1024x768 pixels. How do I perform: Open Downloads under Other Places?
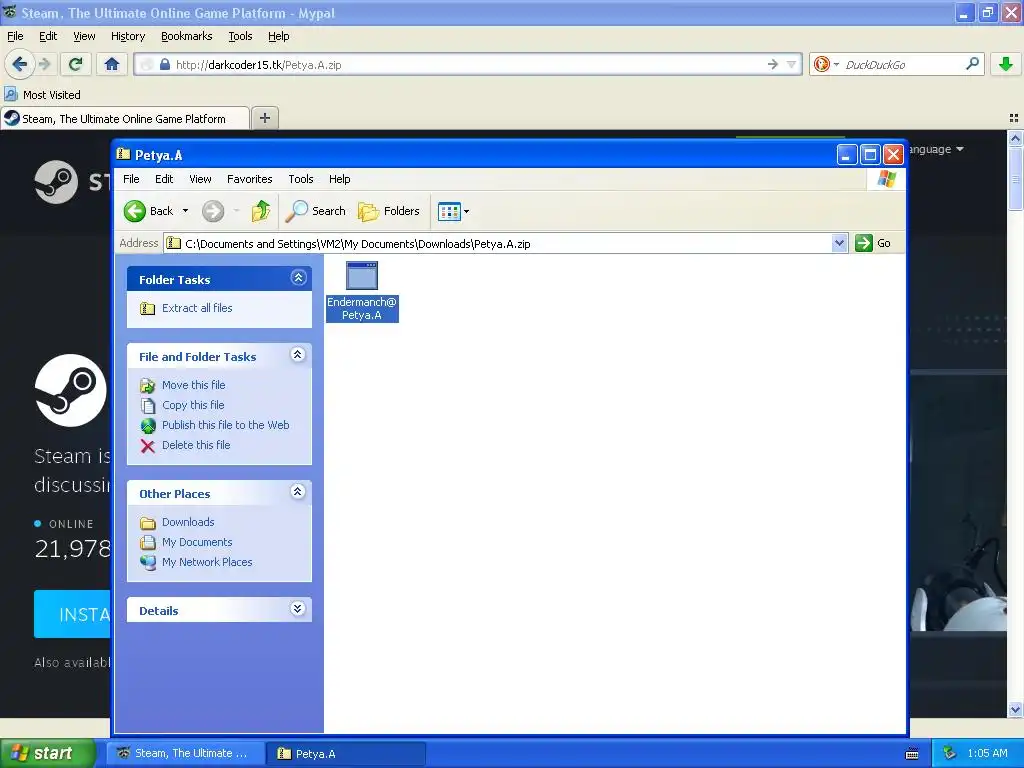point(188,522)
